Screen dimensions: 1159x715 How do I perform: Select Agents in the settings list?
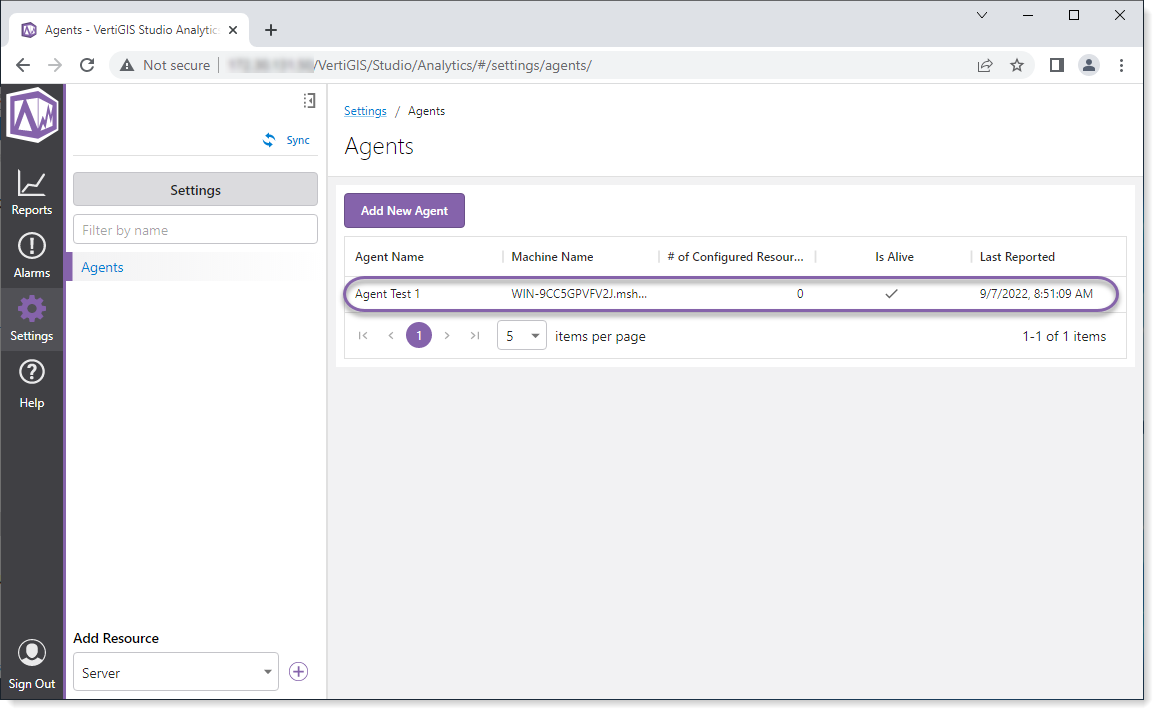[103, 267]
